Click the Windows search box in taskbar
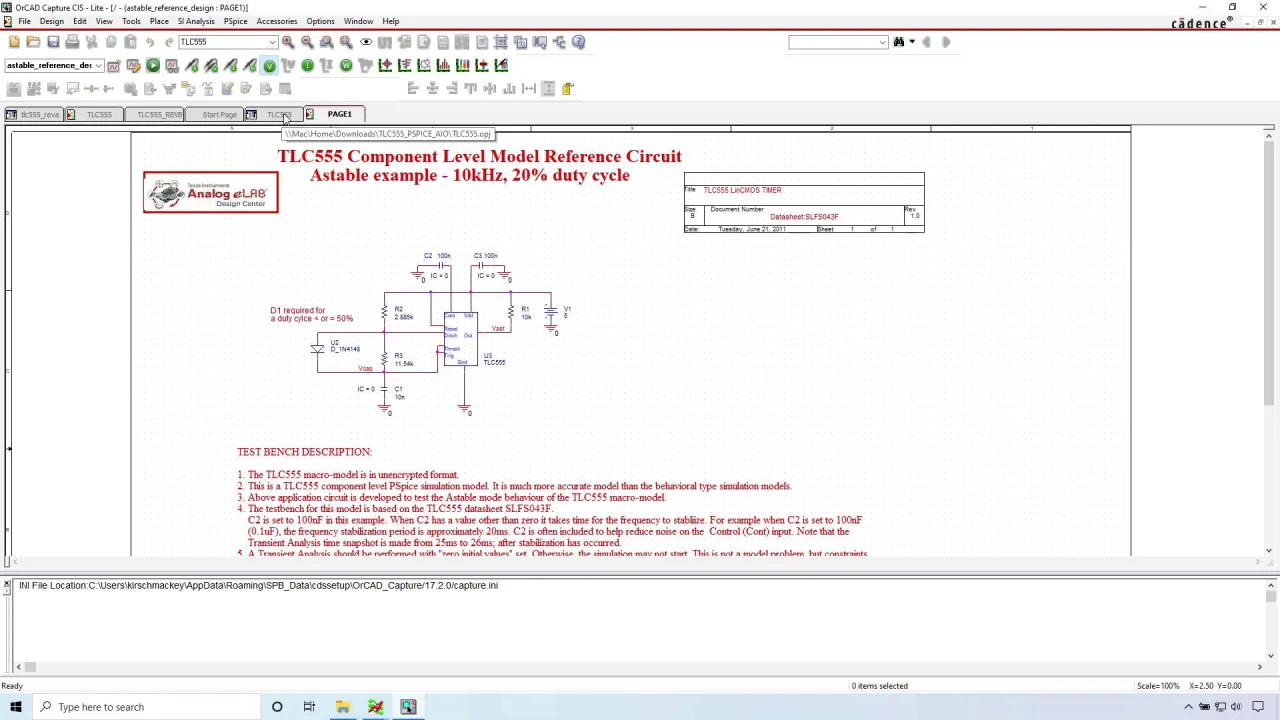The height and width of the screenshot is (720, 1280). coord(145,707)
